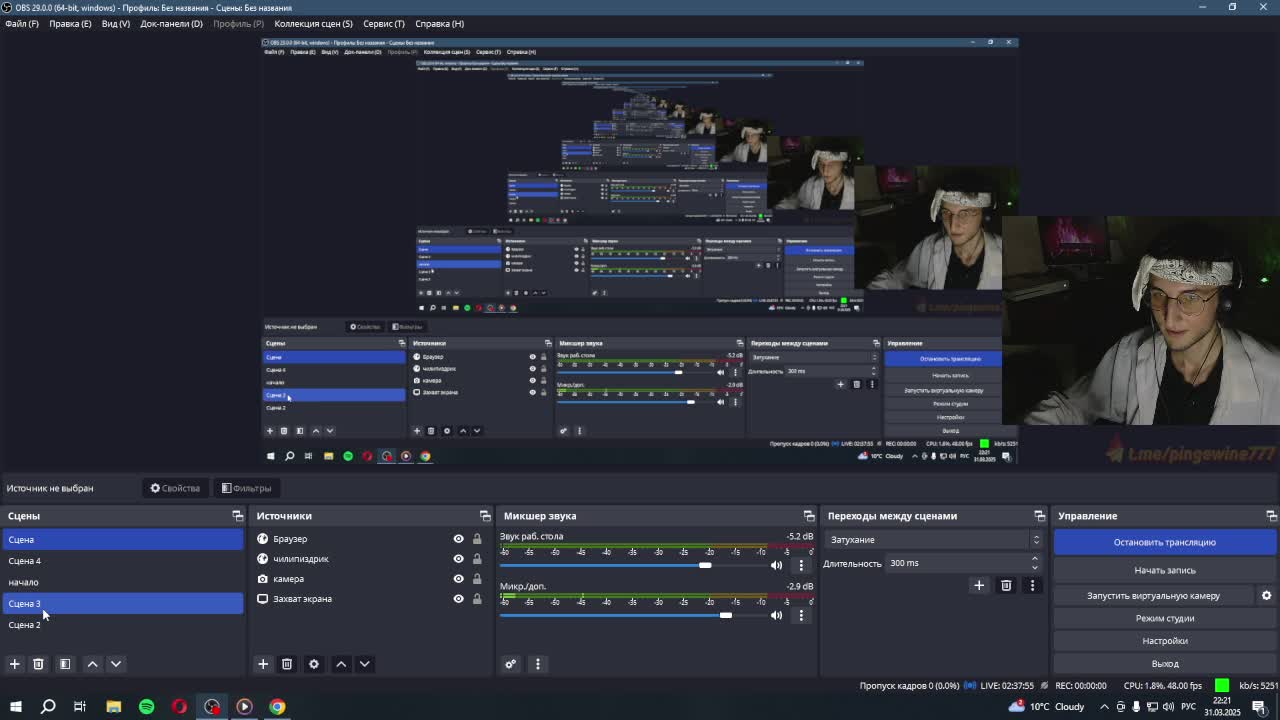Open the audio mixer three-dot menu at bottom

[x=537, y=664]
